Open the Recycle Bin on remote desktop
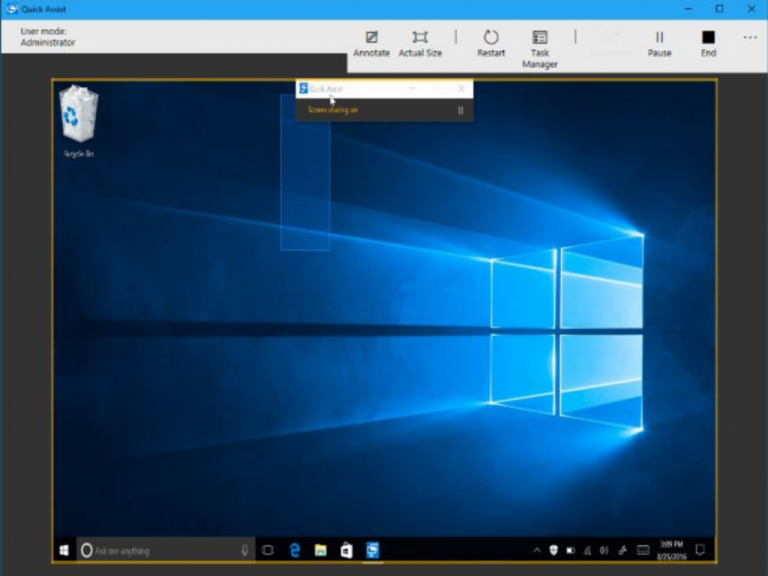 [78, 121]
